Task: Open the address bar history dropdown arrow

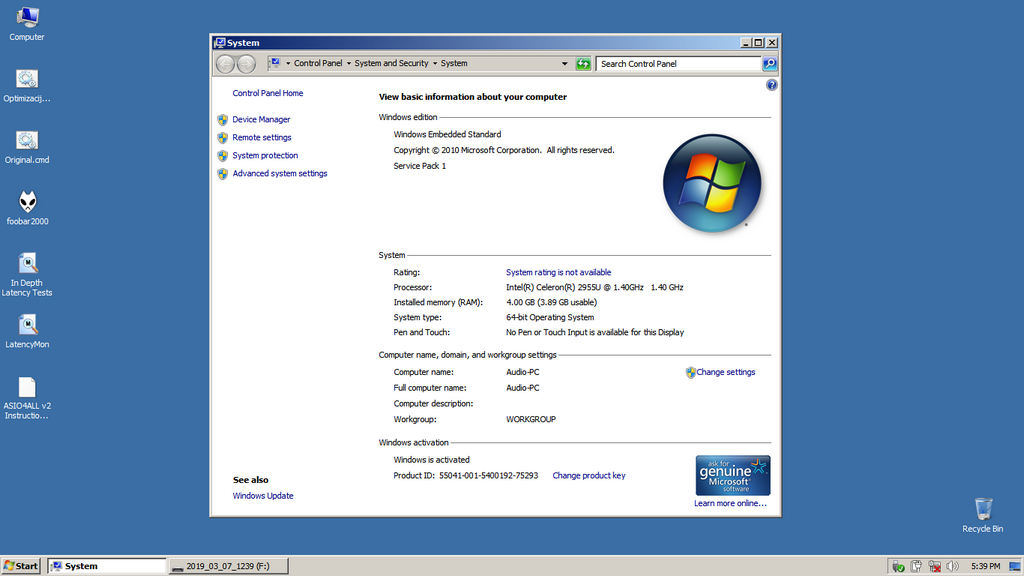Action: (565, 63)
